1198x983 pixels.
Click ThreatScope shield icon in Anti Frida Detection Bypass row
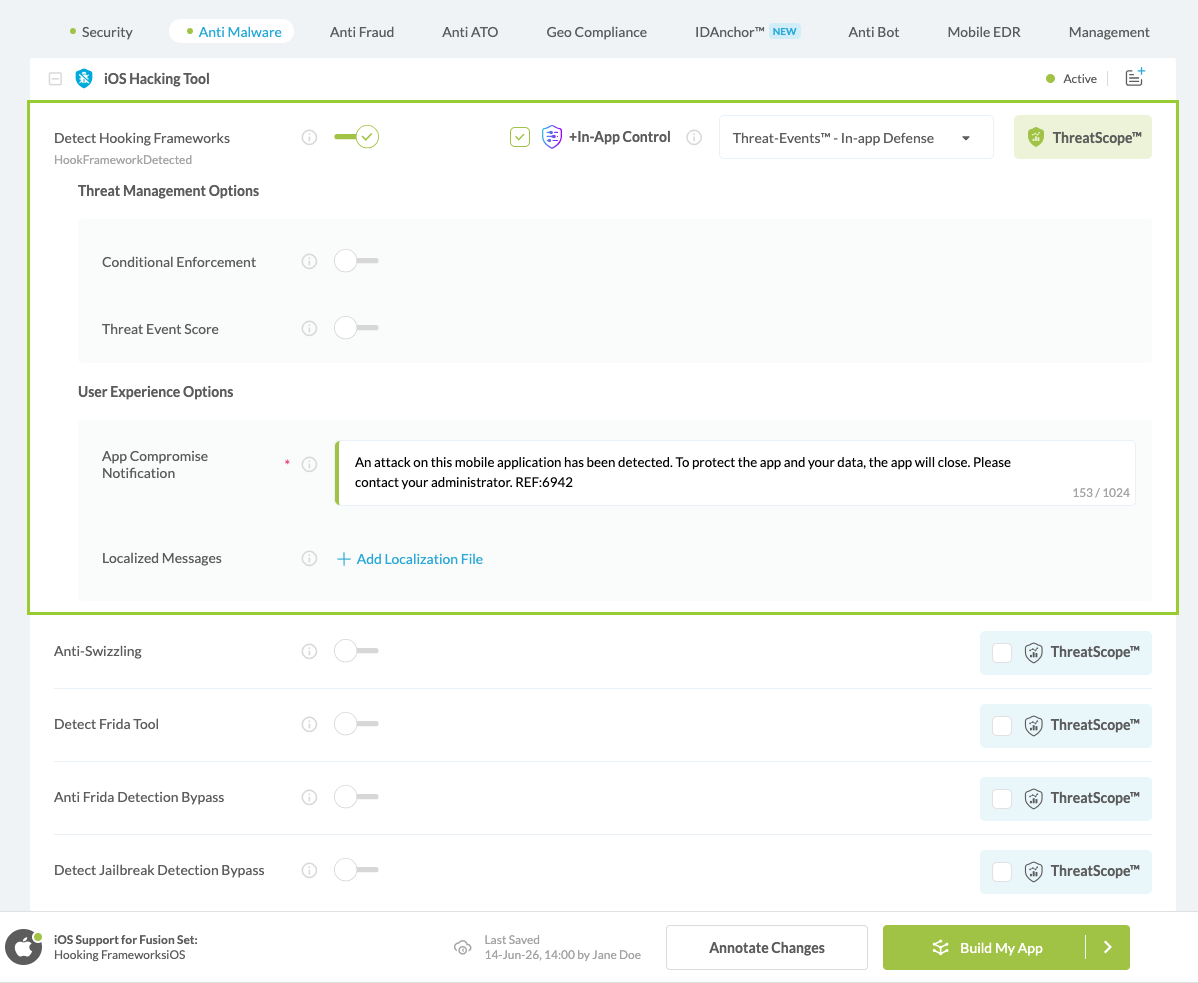(x=1033, y=798)
